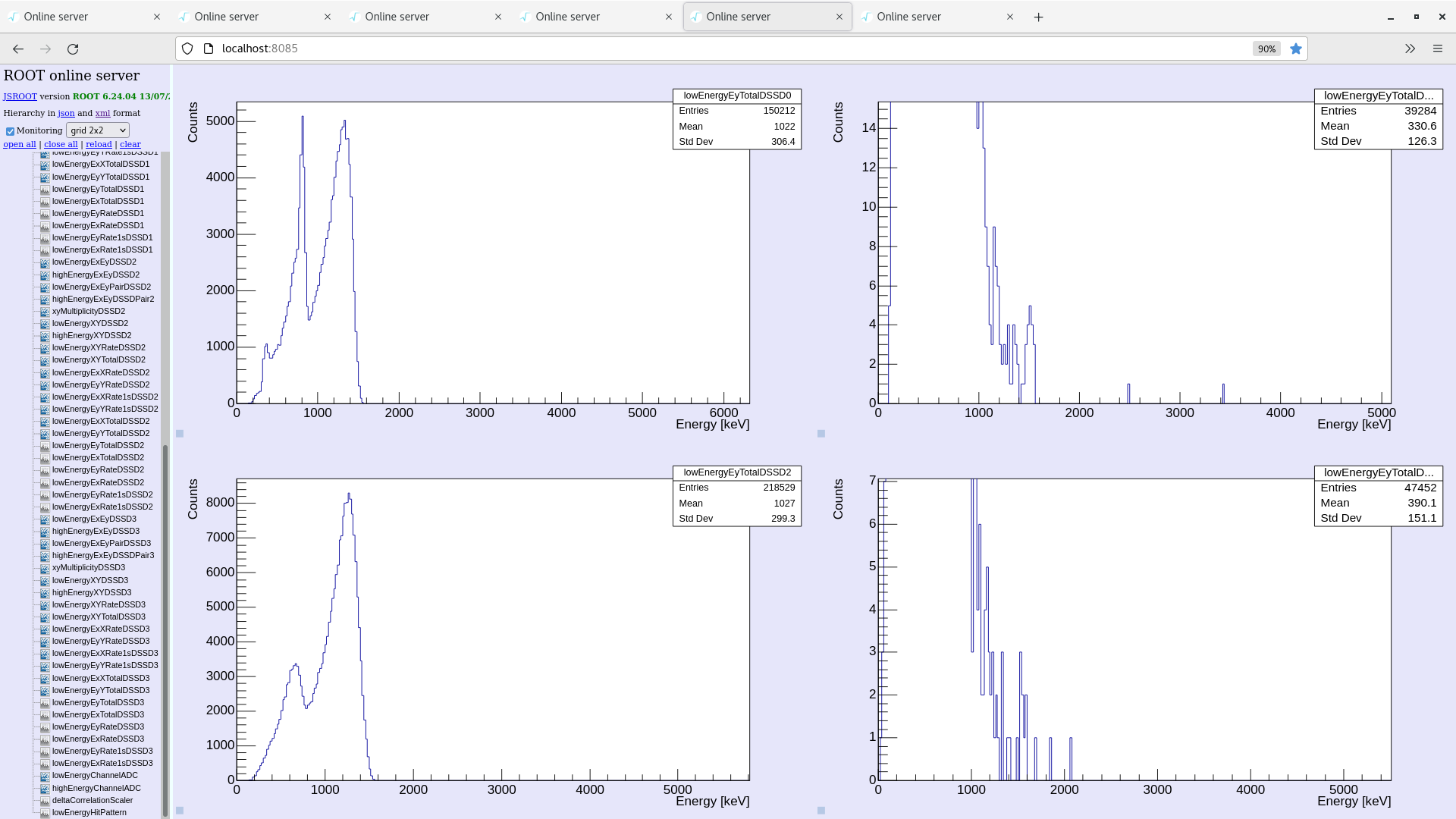Click the lowEnergyExRateDSSD1 histogram icon
The height and width of the screenshot is (819, 1456).
(45, 226)
